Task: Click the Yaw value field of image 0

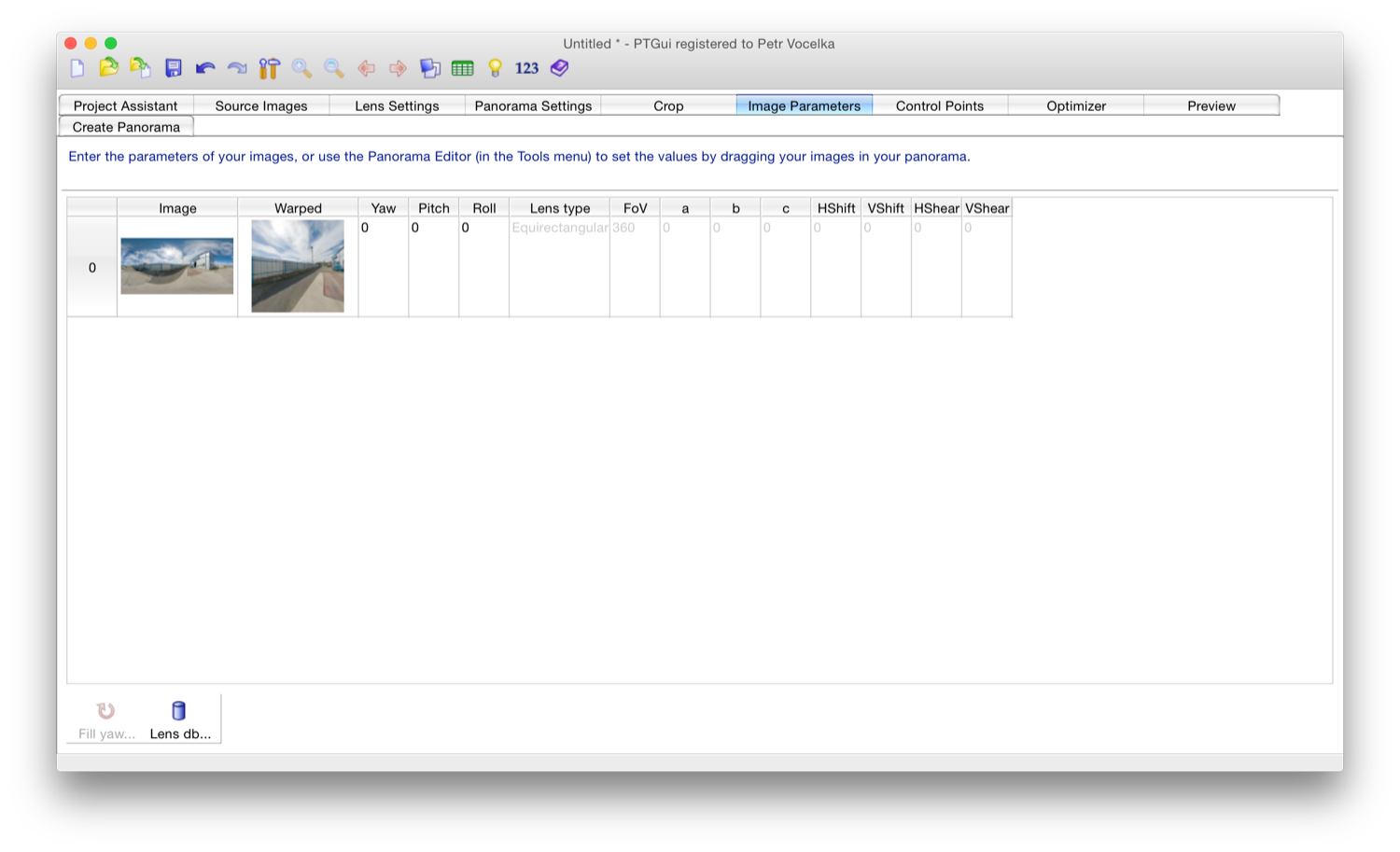Action: coord(383,229)
